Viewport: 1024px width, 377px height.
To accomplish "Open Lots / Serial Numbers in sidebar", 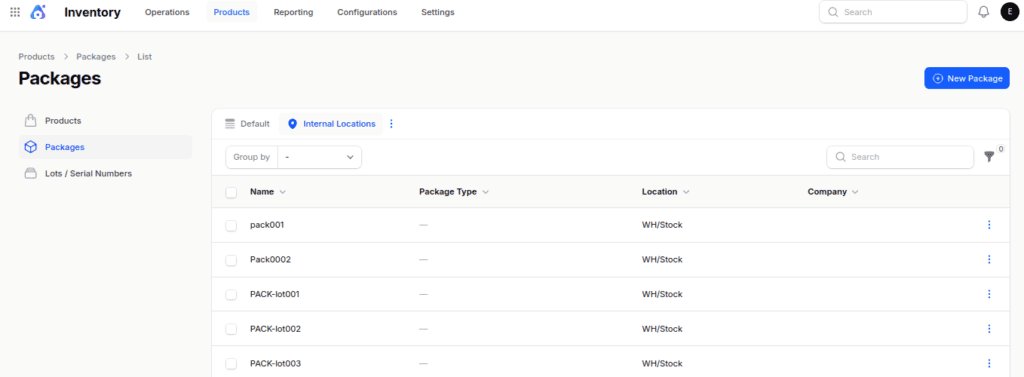I will click(x=105, y=173).
